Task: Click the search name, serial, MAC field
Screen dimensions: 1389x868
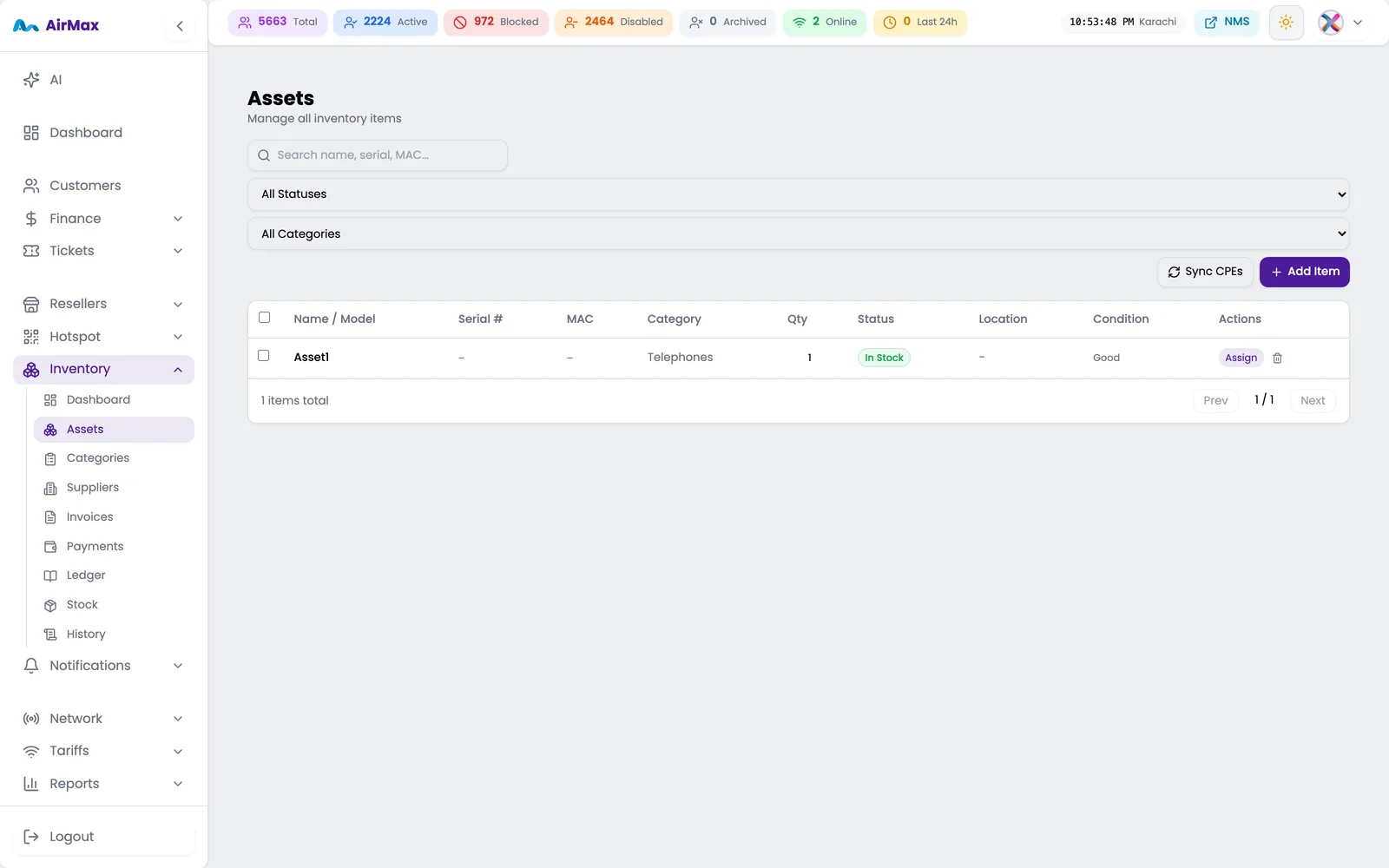Action: [378, 155]
